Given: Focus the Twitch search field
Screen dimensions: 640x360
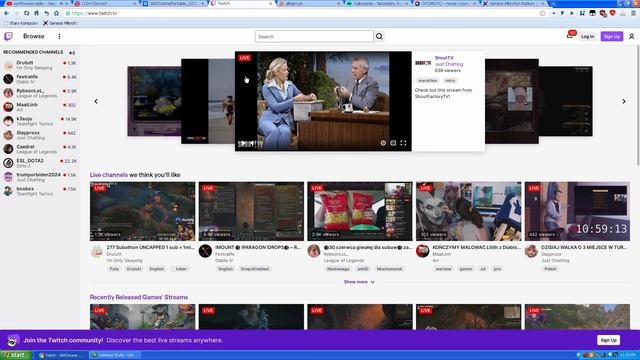Looking at the screenshot, I should point(314,36).
